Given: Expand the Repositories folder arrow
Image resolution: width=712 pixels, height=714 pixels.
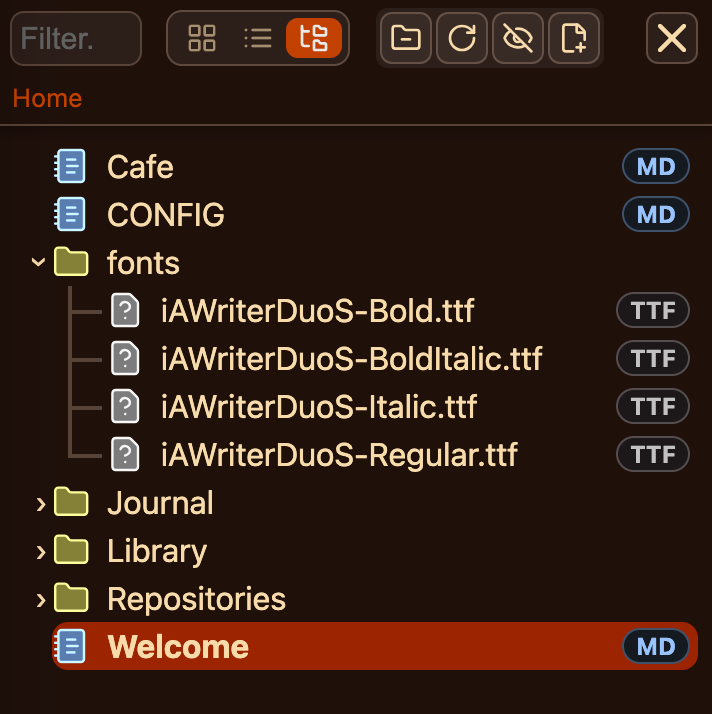Looking at the screenshot, I should point(40,599).
